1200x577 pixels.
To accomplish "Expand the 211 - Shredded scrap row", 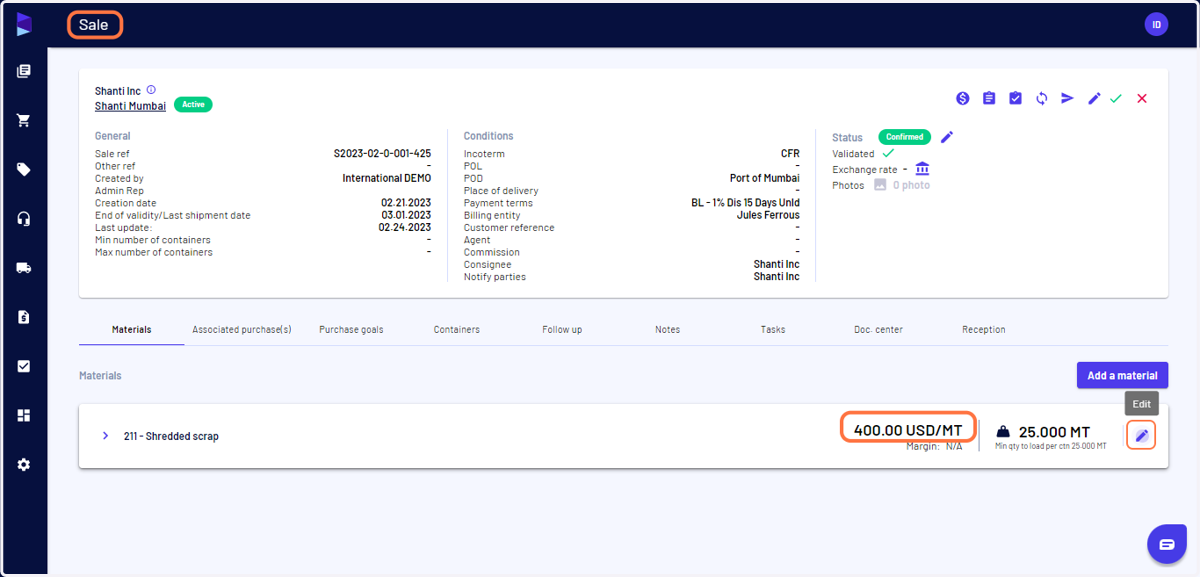I will [105, 436].
